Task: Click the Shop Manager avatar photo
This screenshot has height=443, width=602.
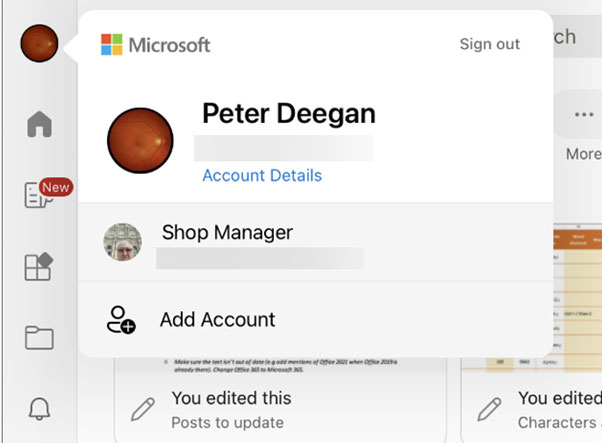Action: 123,242
